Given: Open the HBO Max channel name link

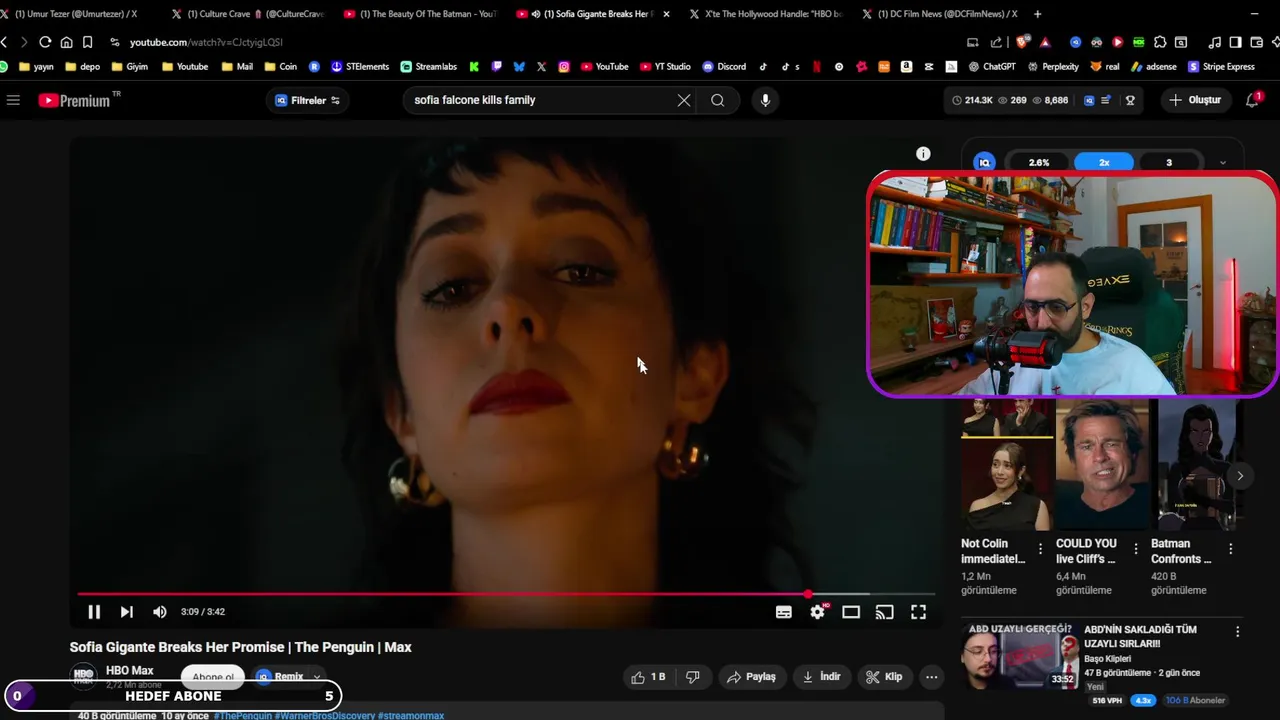Looking at the screenshot, I should [x=129, y=671].
